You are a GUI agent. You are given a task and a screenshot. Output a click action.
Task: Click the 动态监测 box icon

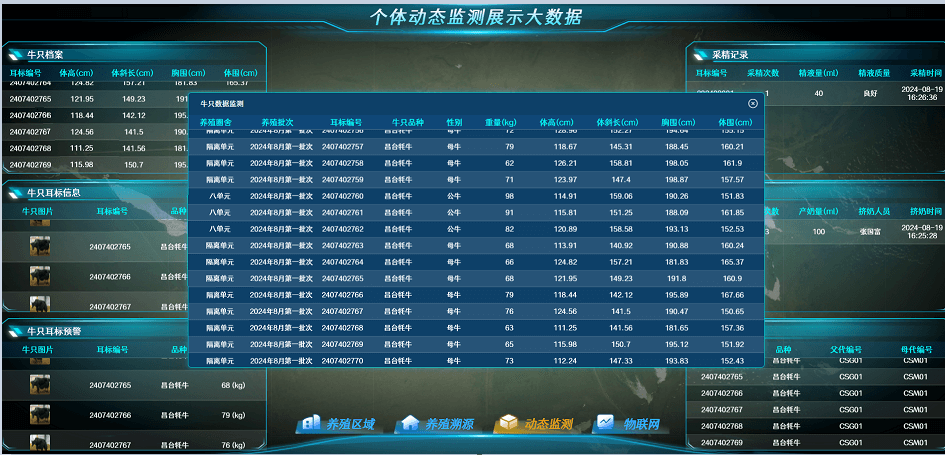(508, 424)
